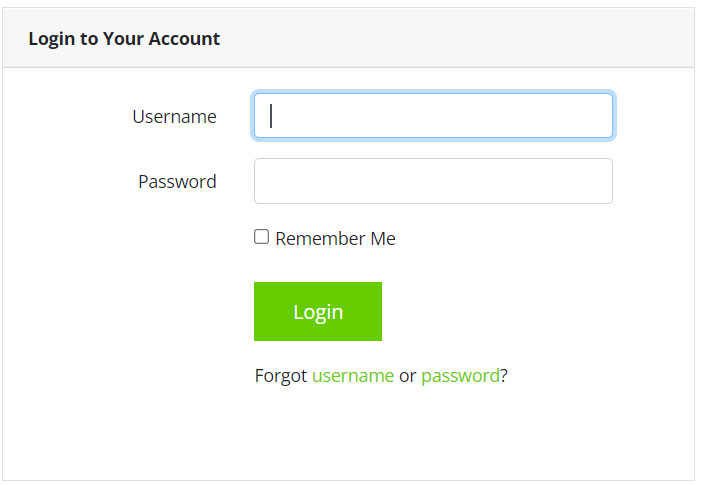Enable the Remember Me checkbox
The width and height of the screenshot is (702, 485).
pos(262,237)
